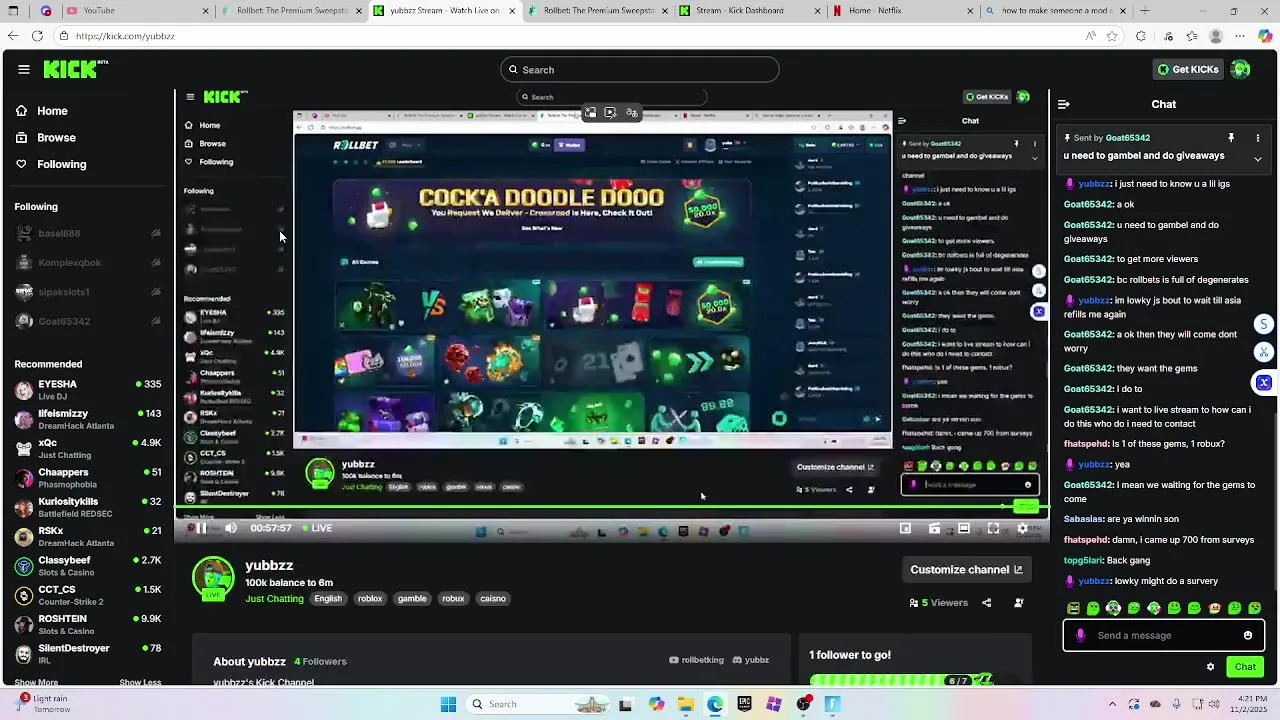Image resolution: width=1280 pixels, height=720 pixels.
Task: Open the Kick hamburger menu
Action: click(x=24, y=69)
